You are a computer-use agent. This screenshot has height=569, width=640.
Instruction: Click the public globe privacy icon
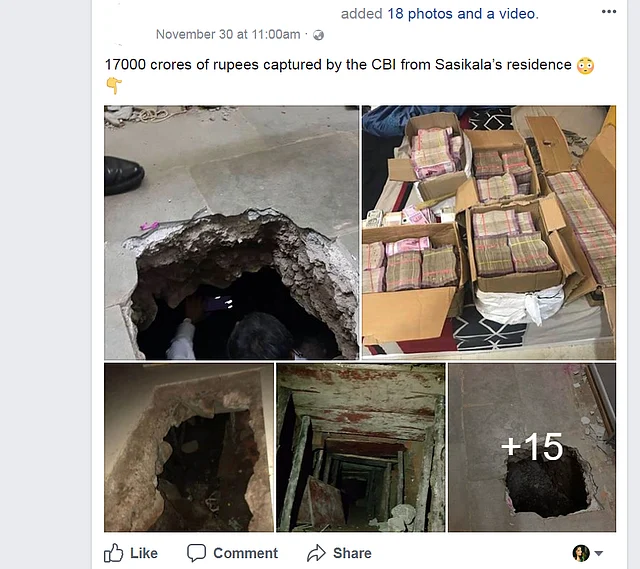point(318,35)
